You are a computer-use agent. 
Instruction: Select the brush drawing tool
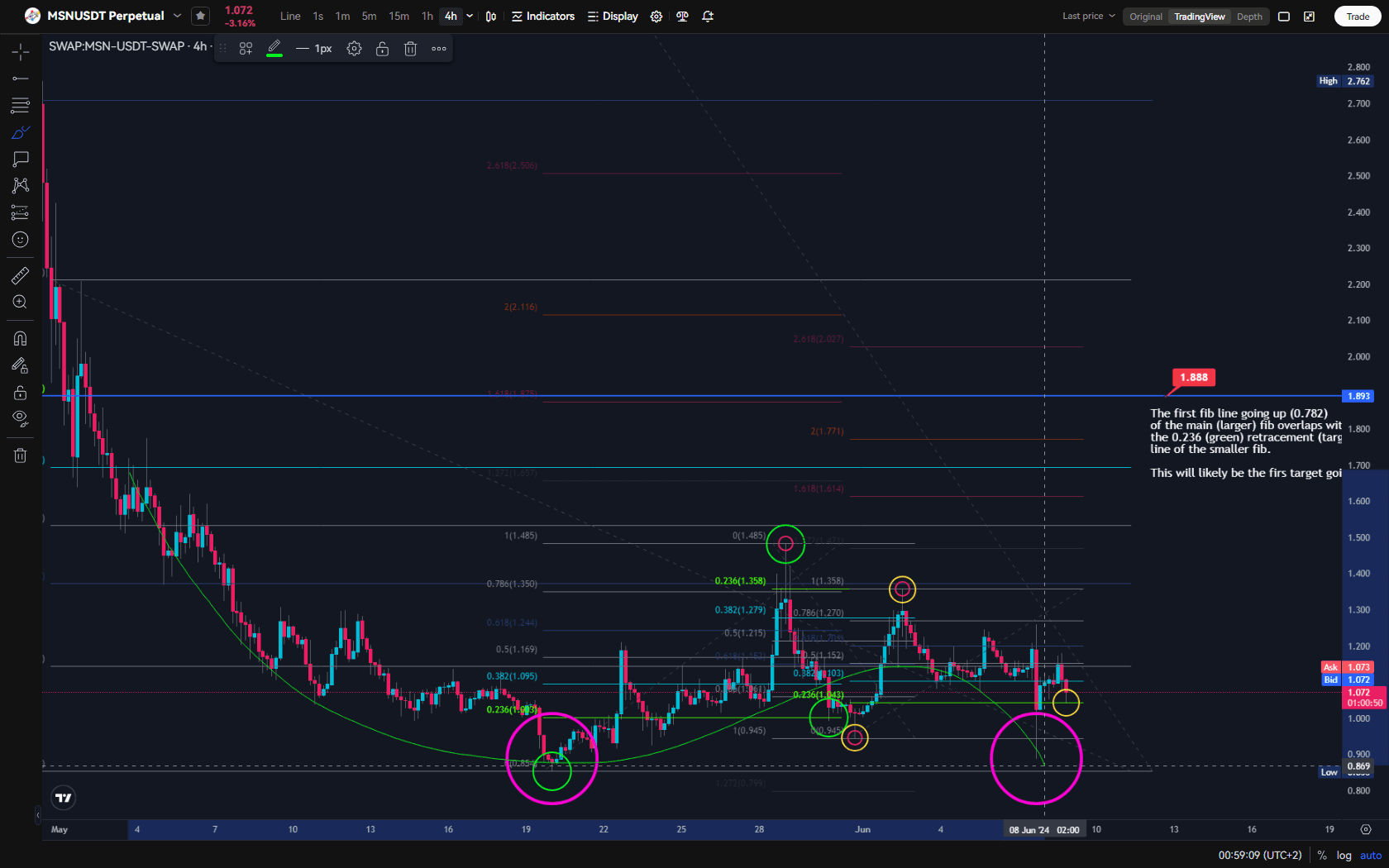pyautogui.click(x=21, y=132)
